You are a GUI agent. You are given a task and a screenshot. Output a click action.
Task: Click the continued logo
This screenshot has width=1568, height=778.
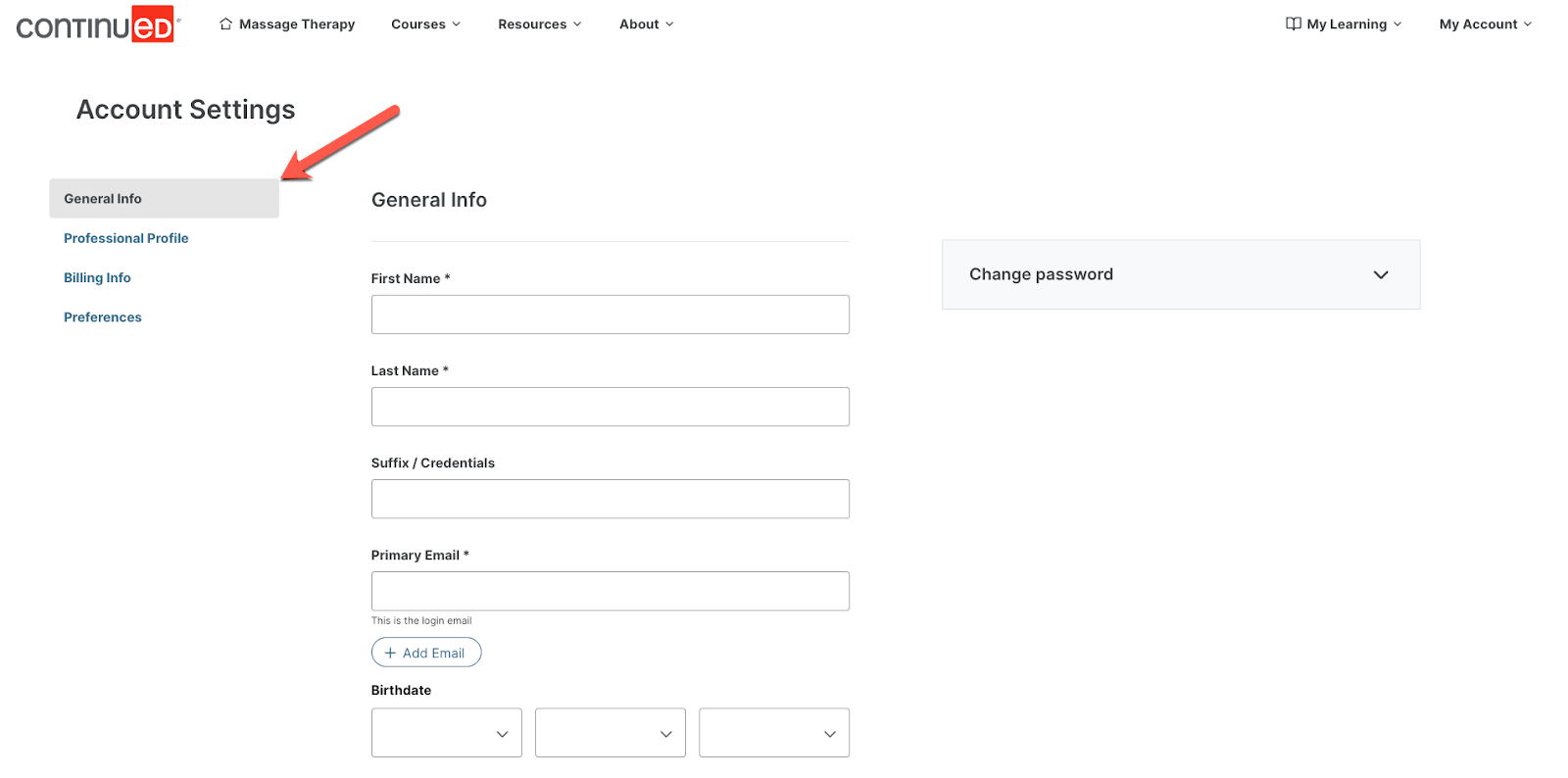(96, 25)
